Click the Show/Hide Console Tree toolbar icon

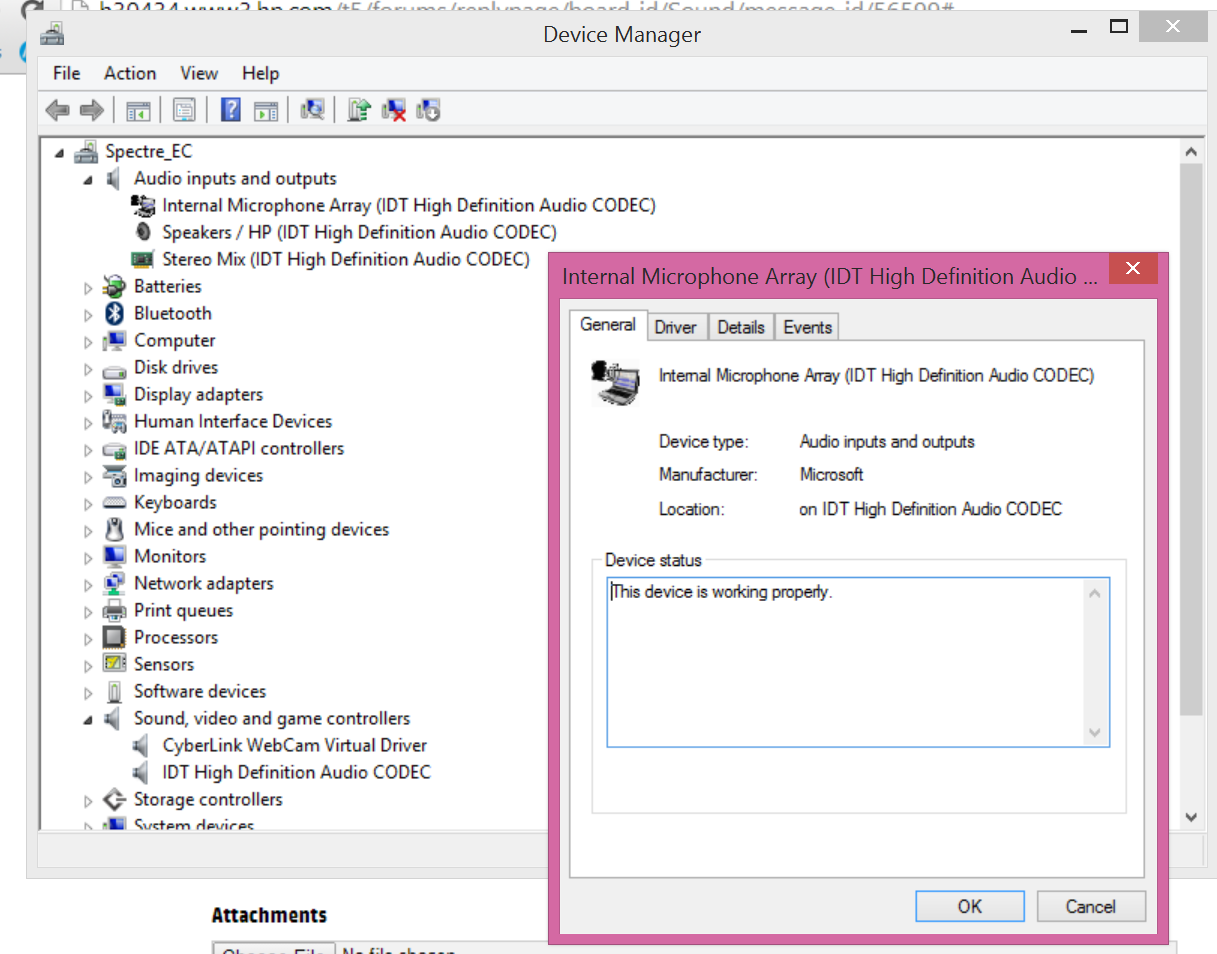tap(138, 110)
